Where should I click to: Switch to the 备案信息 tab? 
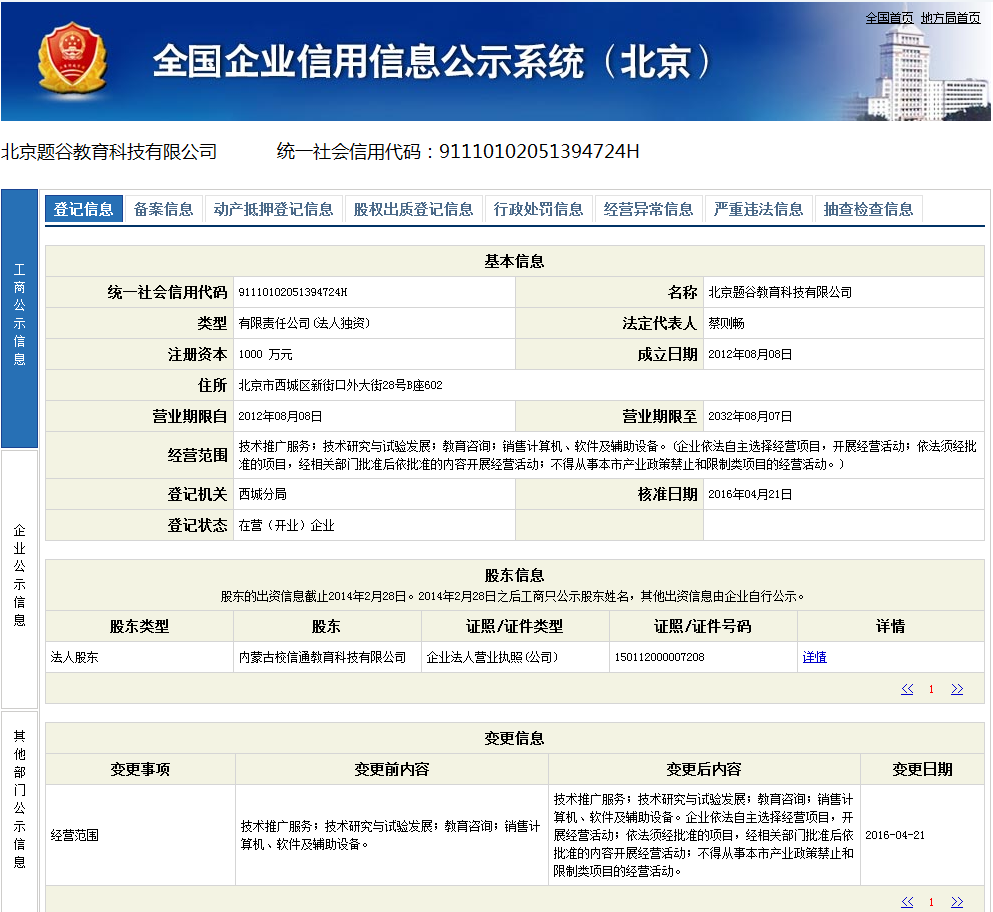(164, 209)
